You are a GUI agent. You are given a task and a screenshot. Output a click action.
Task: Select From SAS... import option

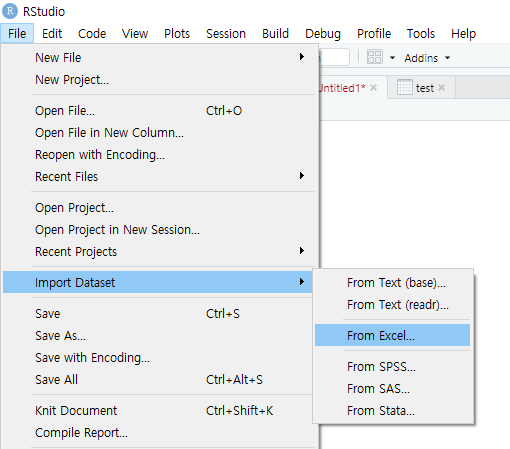pyautogui.click(x=392, y=388)
